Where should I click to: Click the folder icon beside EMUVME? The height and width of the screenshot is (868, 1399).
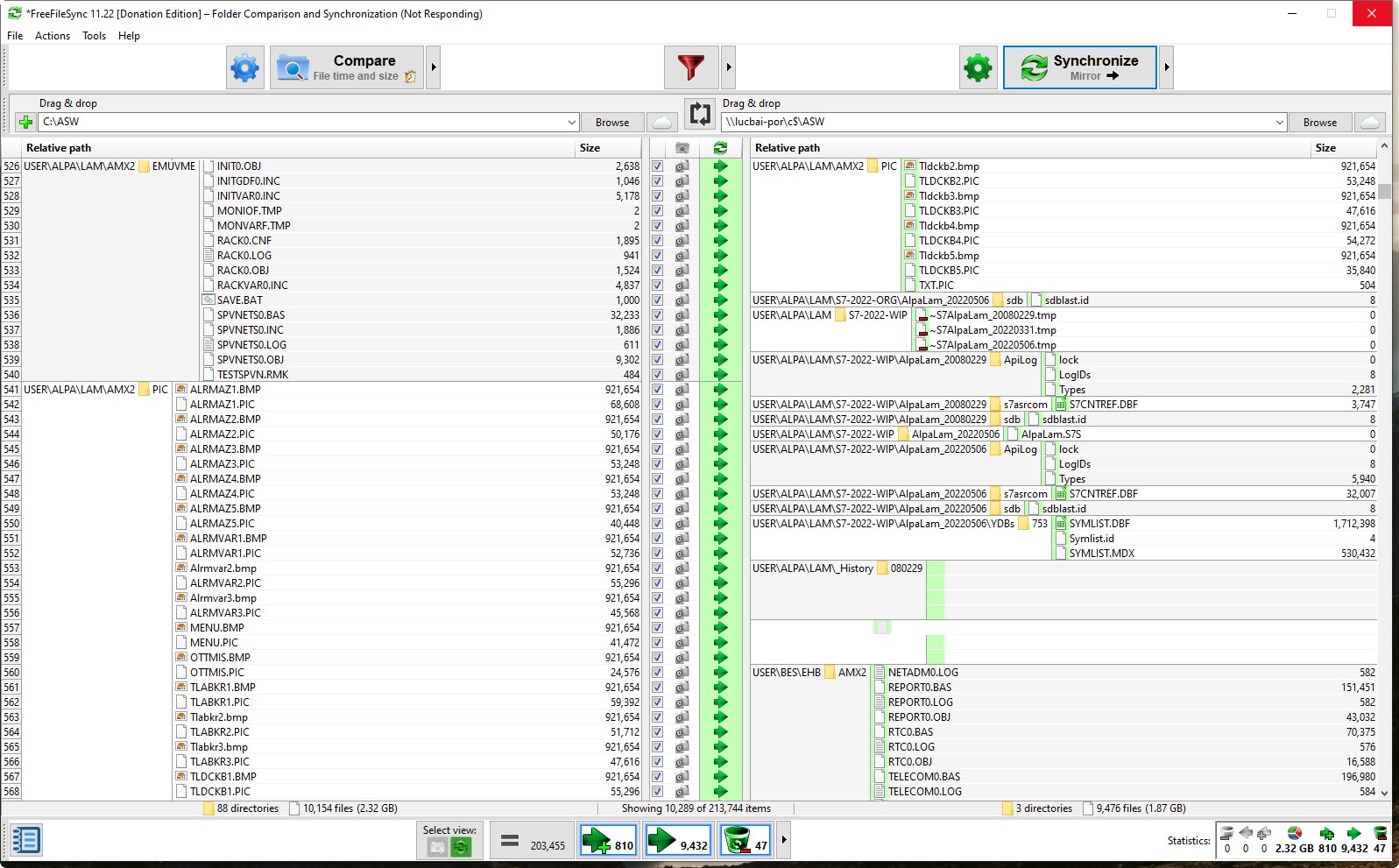point(144,166)
